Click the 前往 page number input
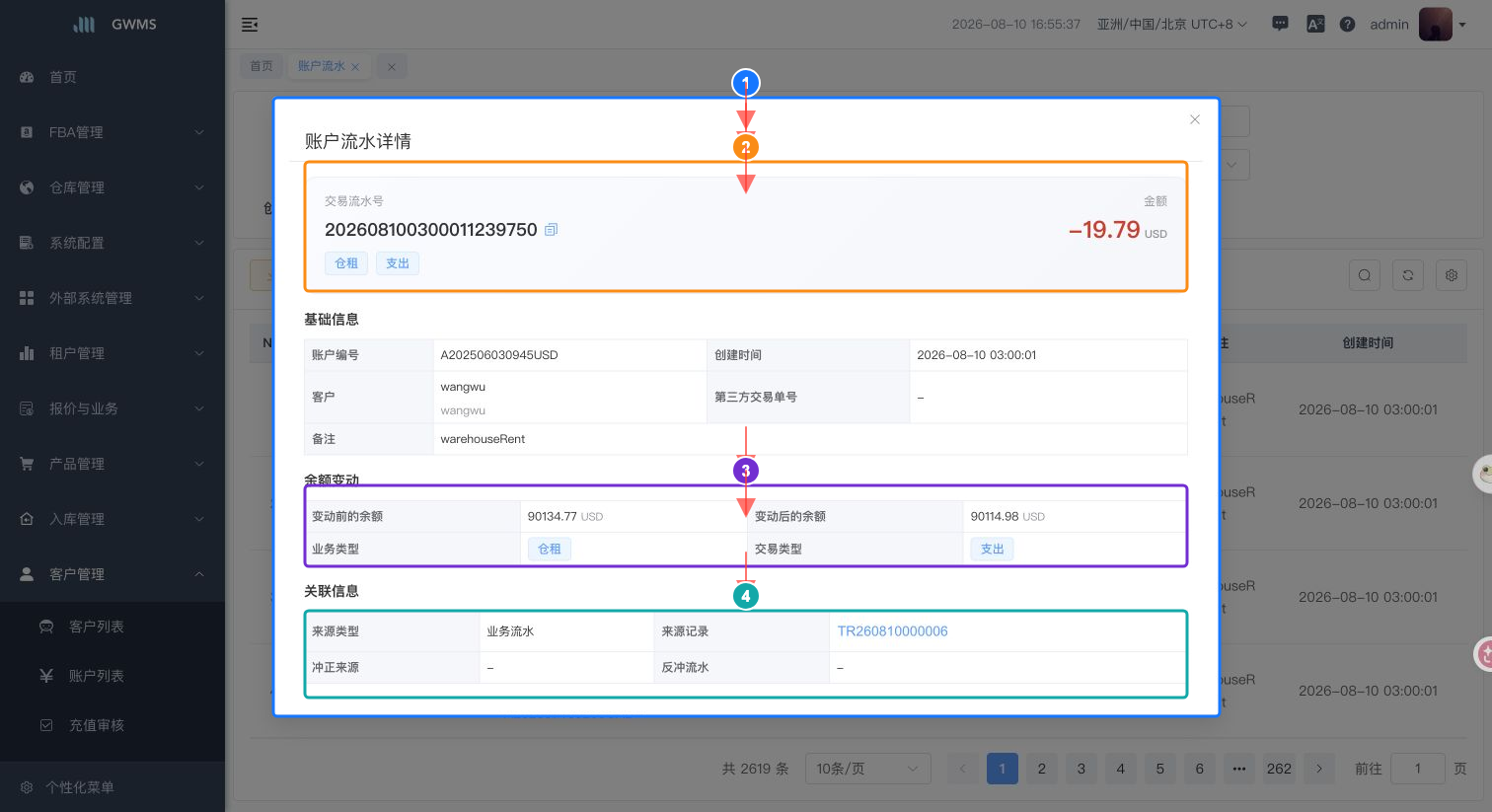This screenshot has height=812, width=1492. pyautogui.click(x=1418, y=769)
